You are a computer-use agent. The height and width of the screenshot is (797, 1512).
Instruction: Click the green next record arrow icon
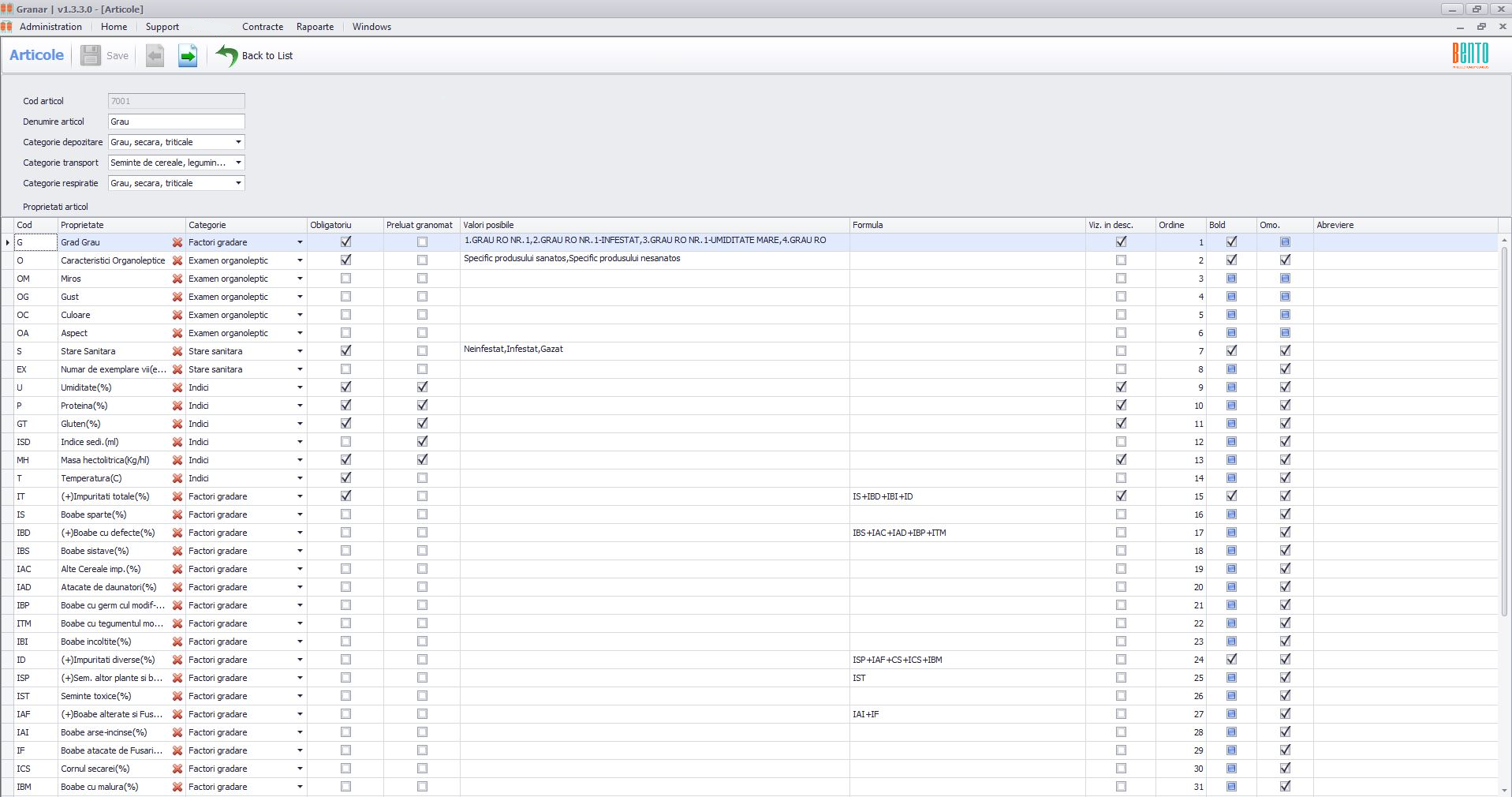point(188,55)
